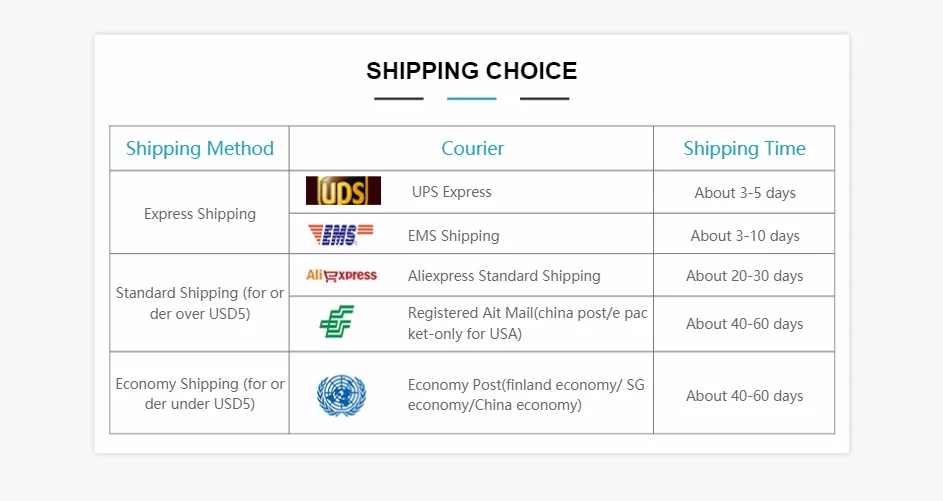Click the About 20-30 days cell
Viewport: 943px width, 501px height.
(x=745, y=275)
